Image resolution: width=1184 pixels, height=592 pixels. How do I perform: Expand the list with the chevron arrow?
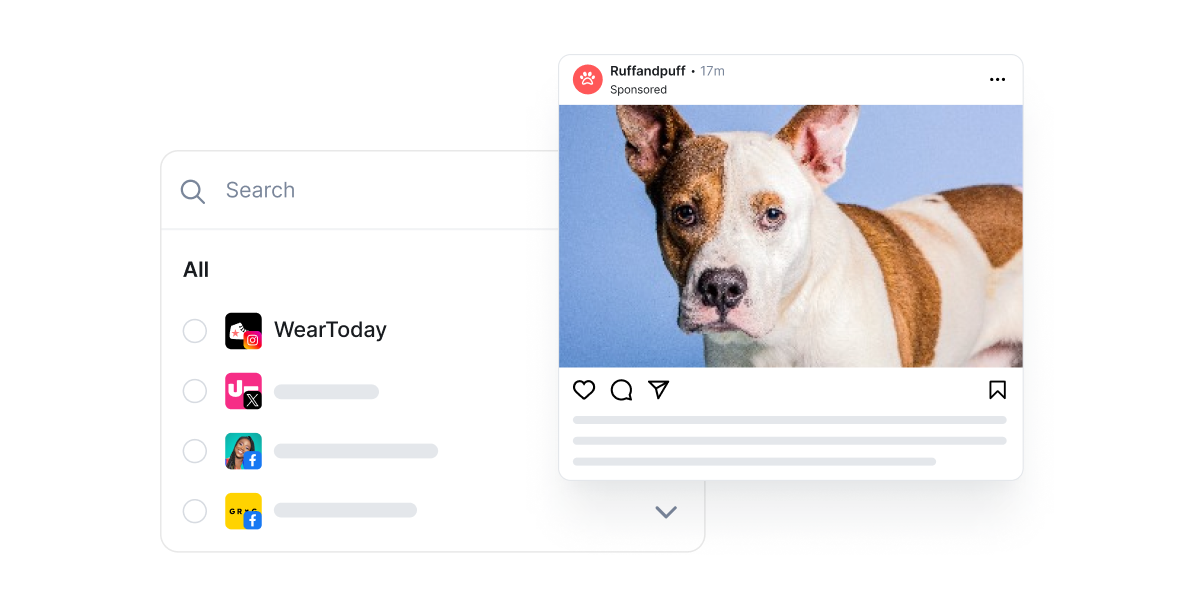[665, 512]
